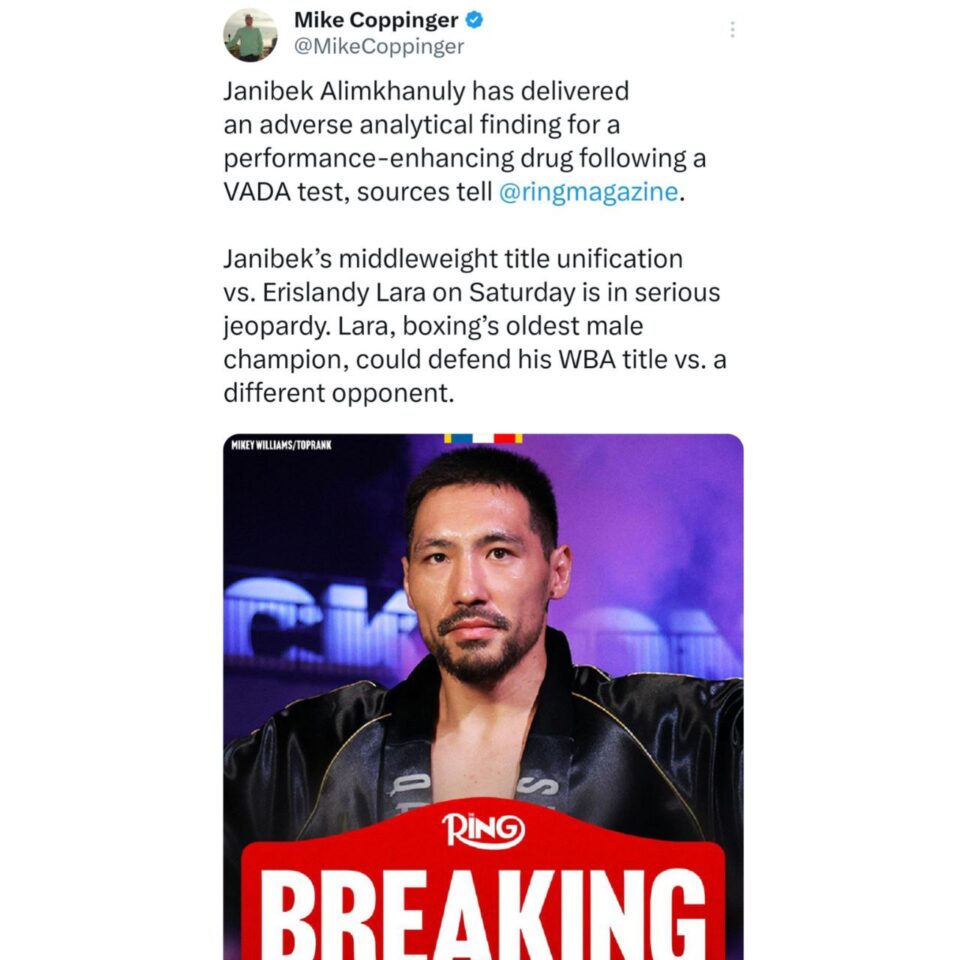
Task: Click the words VADA test
Action: point(287,192)
